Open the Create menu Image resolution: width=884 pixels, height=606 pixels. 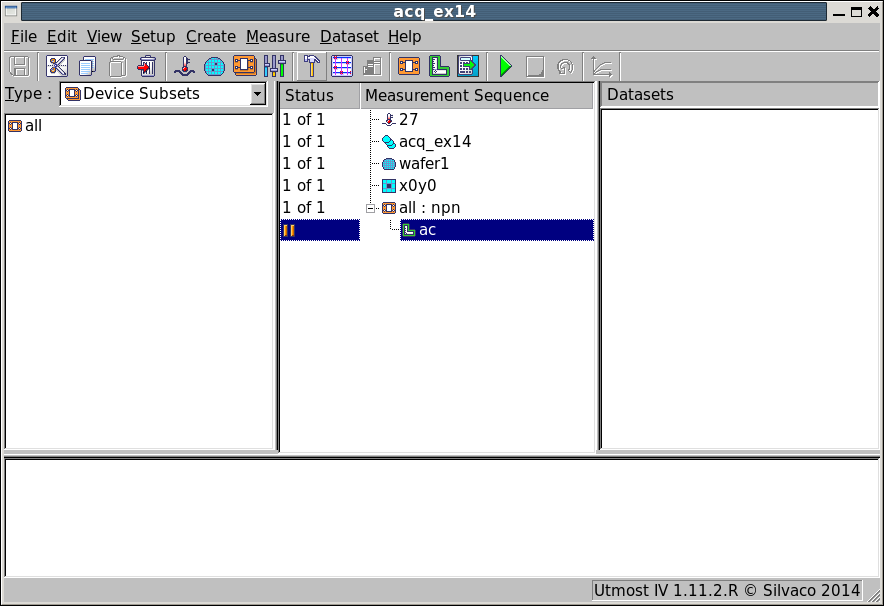[x=211, y=37]
